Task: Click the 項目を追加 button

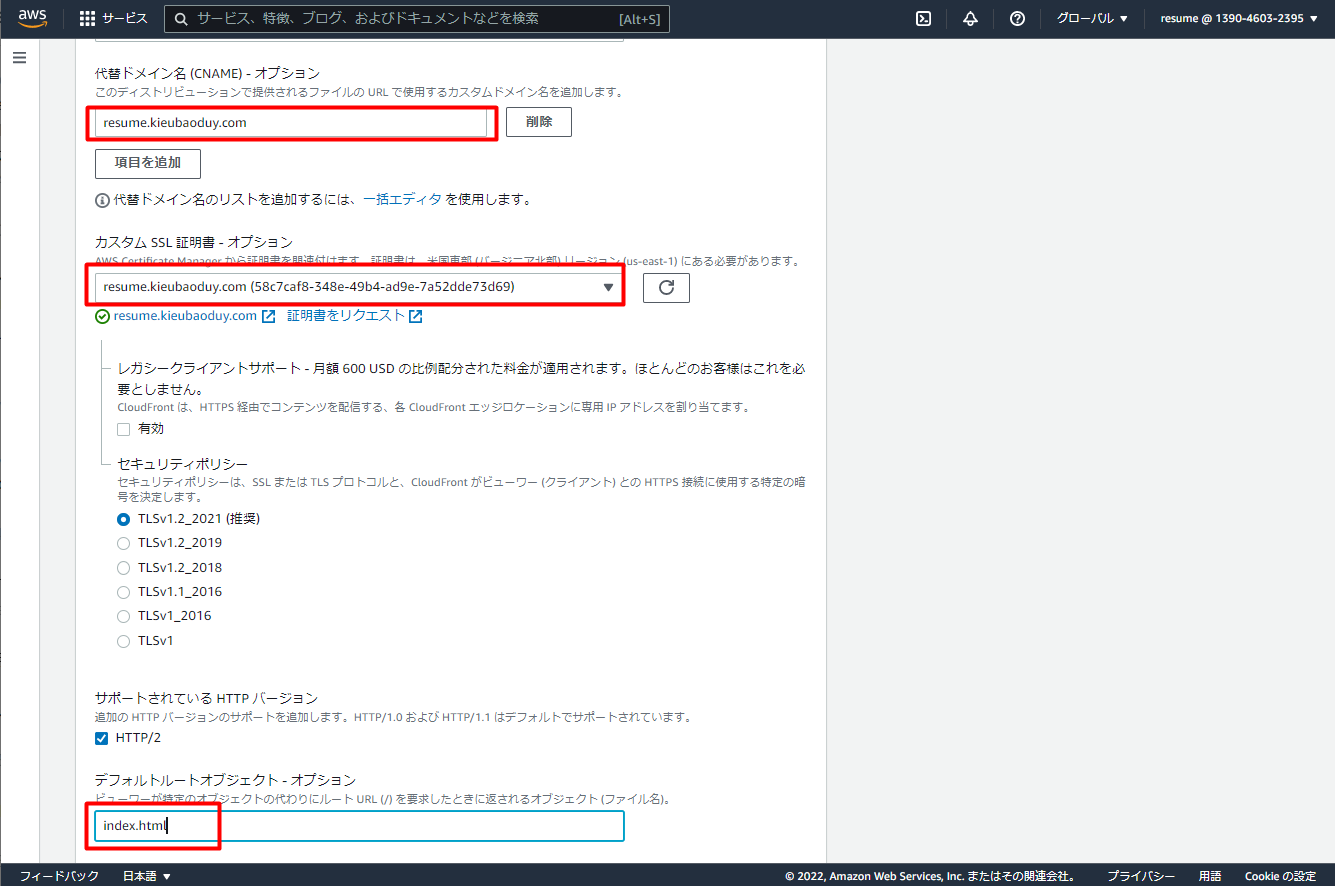Action: (x=148, y=163)
